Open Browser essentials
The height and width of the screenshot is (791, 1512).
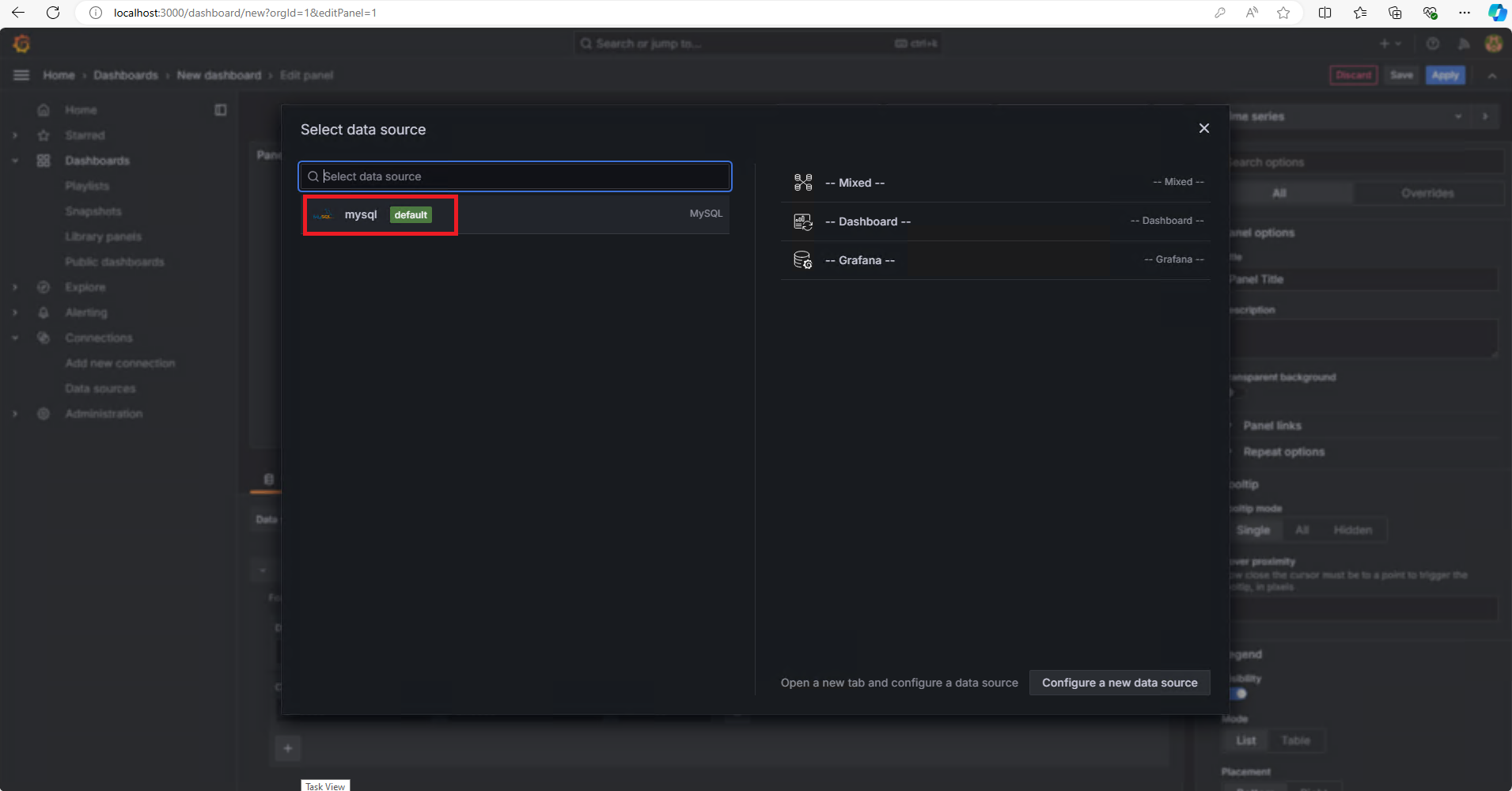[x=1430, y=13]
